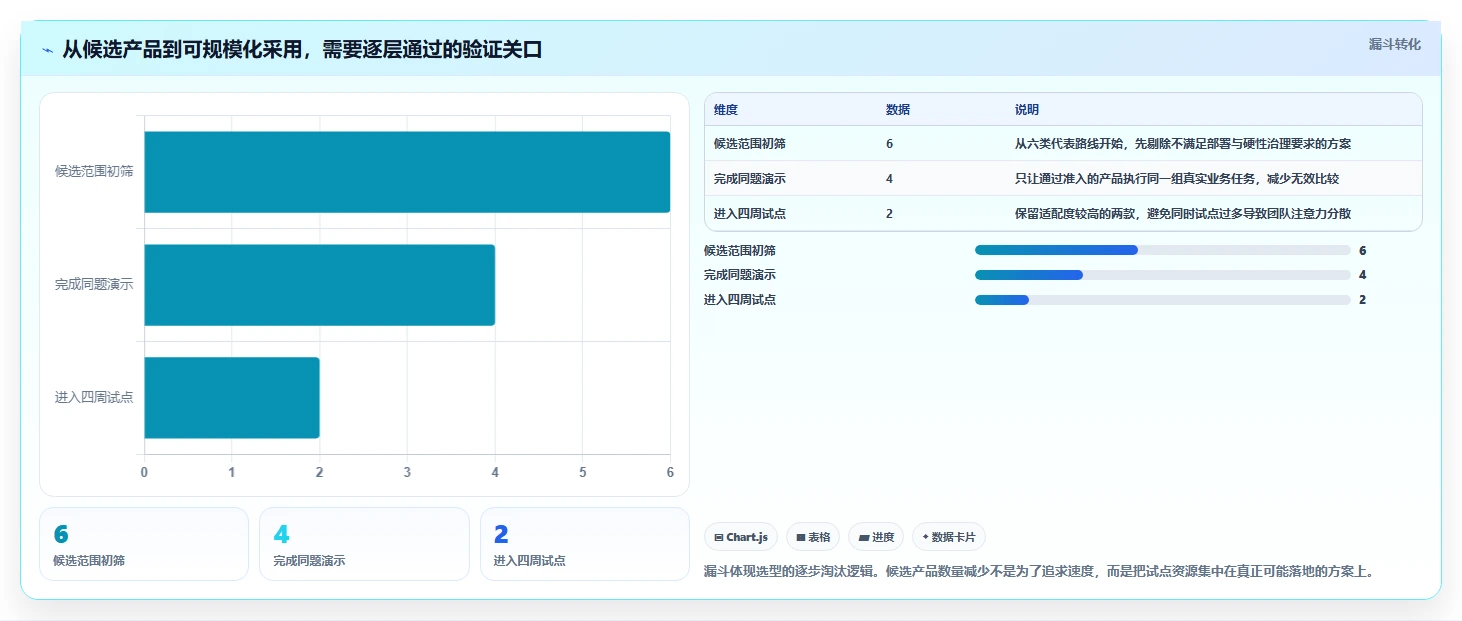
Task: Click x-axis tick label 5
Action: click(583, 472)
